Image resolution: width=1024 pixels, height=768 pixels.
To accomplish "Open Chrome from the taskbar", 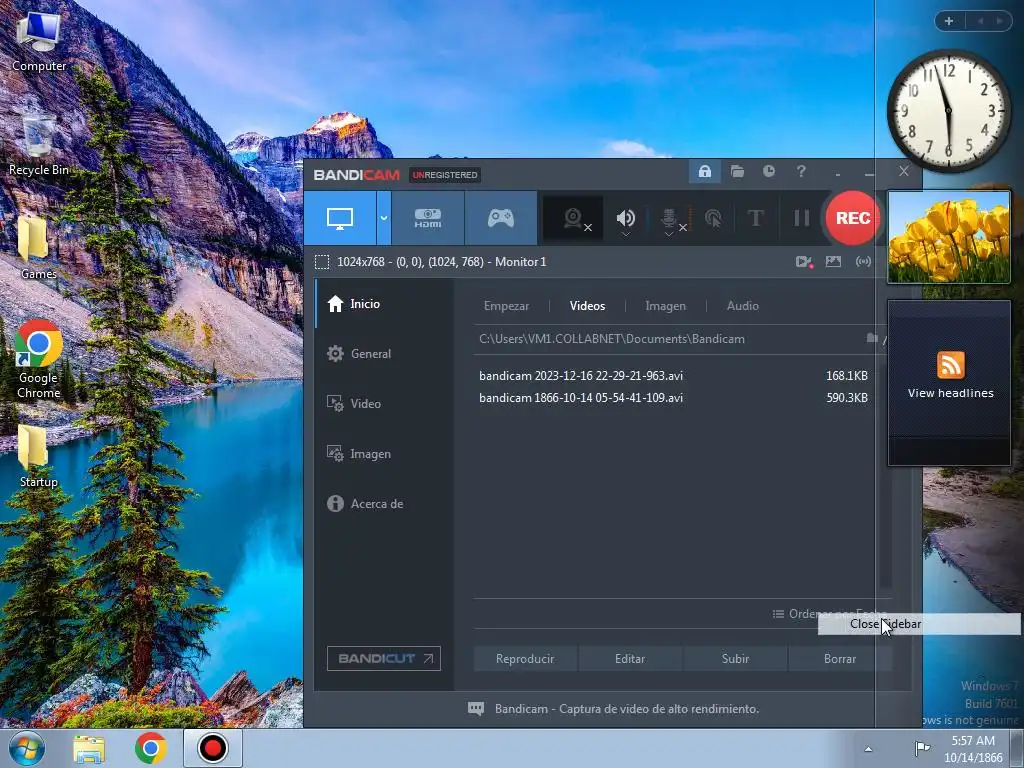I will click(151, 748).
